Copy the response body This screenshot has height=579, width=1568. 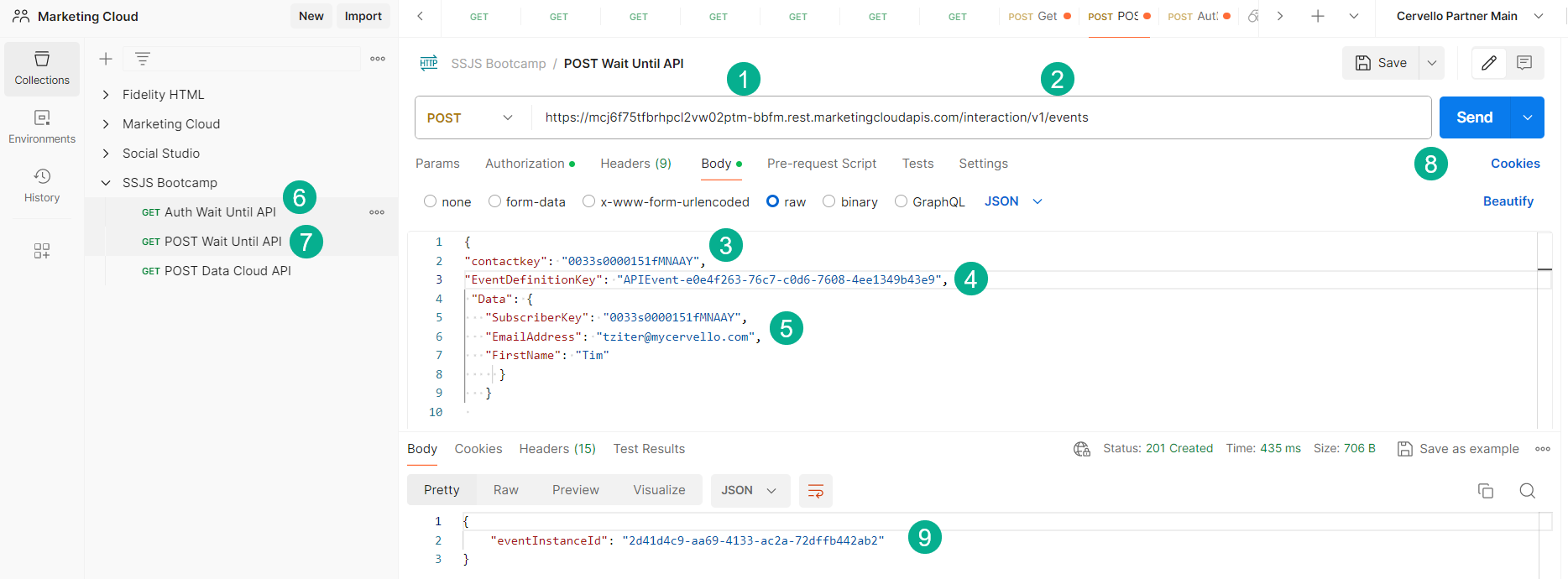[x=1486, y=491]
